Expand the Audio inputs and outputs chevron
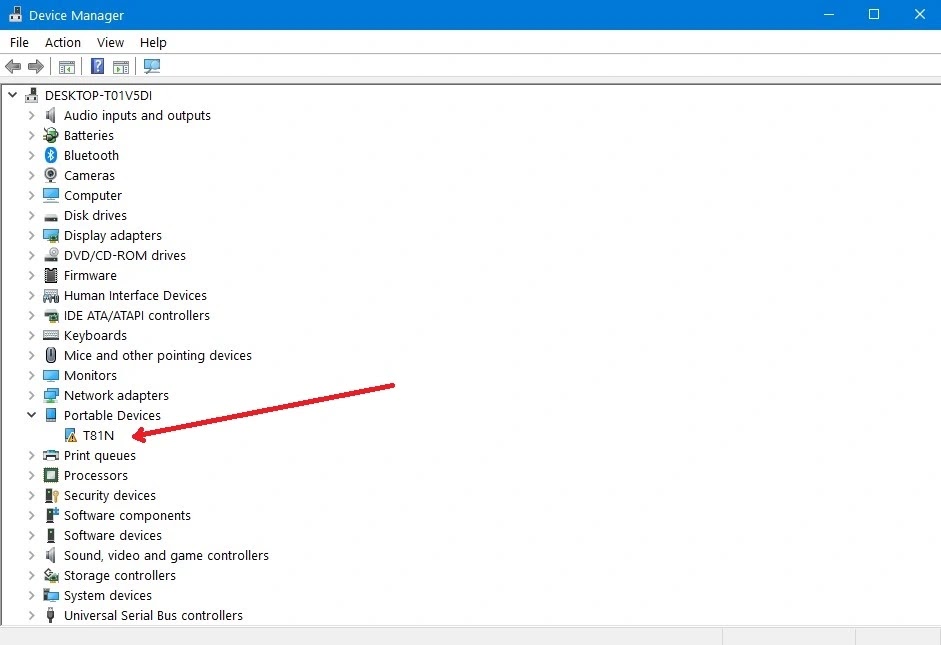Image resolution: width=941 pixels, height=645 pixels. pyautogui.click(x=32, y=115)
